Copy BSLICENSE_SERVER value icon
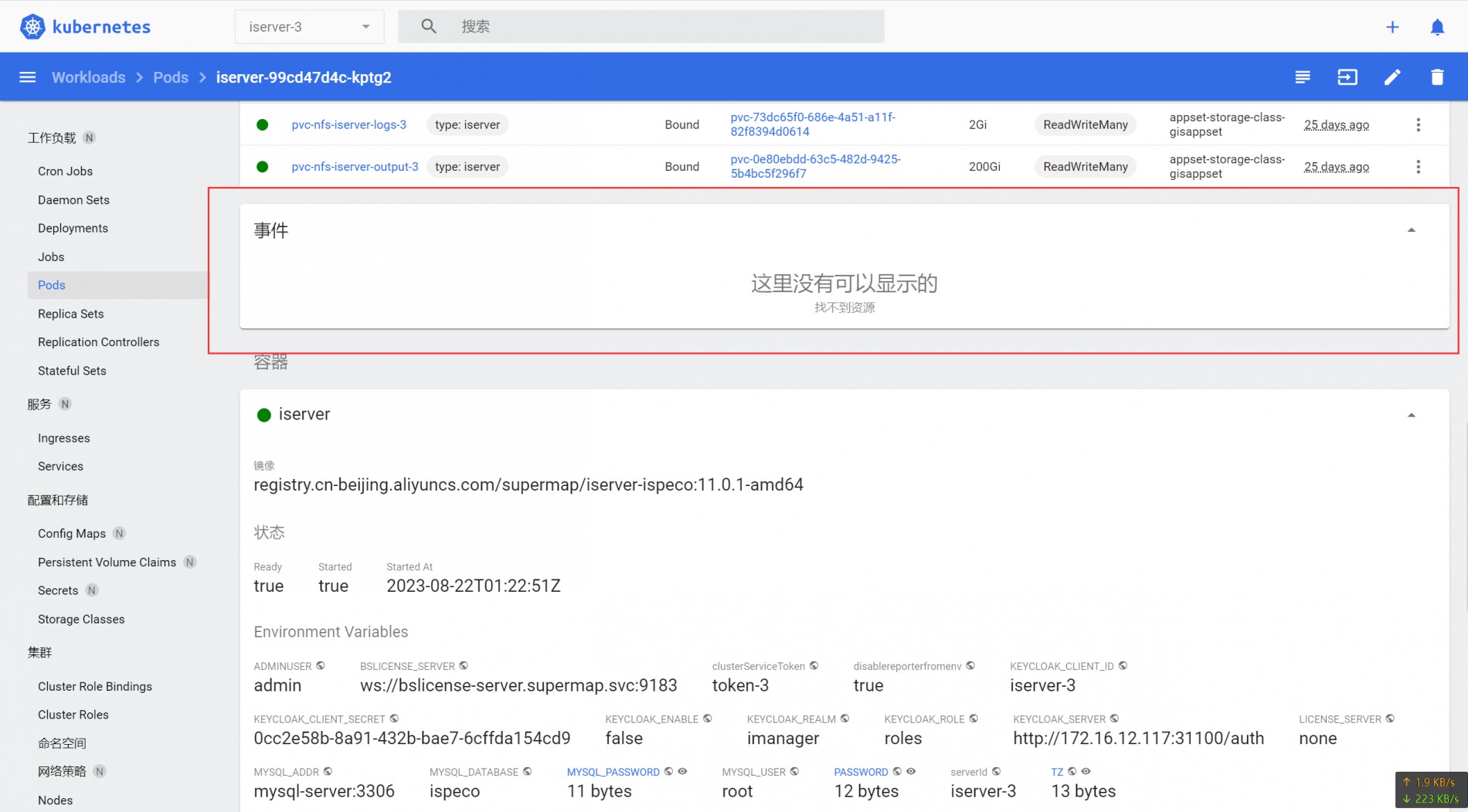 tap(464, 665)
